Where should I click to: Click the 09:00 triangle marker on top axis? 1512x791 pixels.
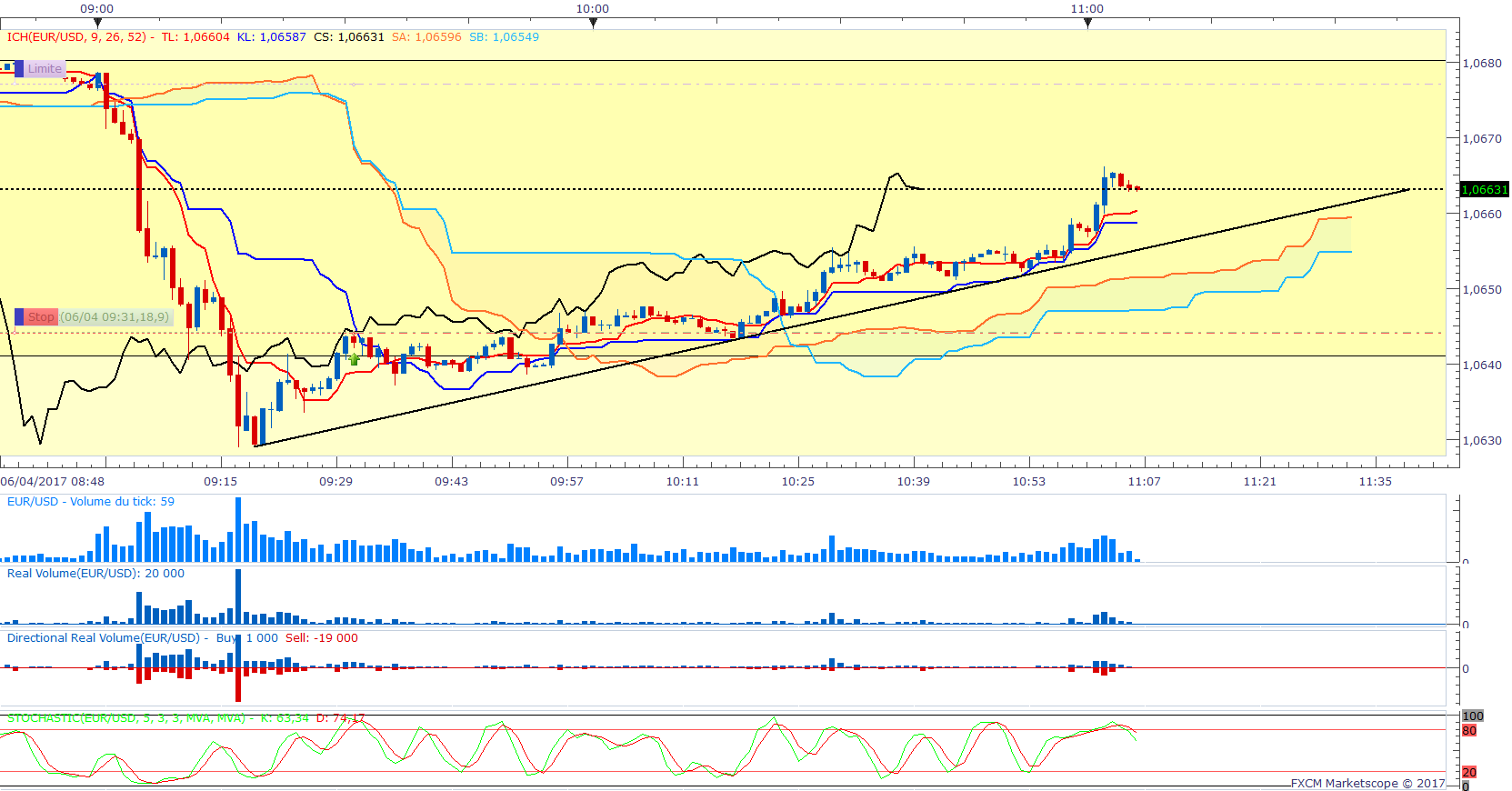[97, 23]
